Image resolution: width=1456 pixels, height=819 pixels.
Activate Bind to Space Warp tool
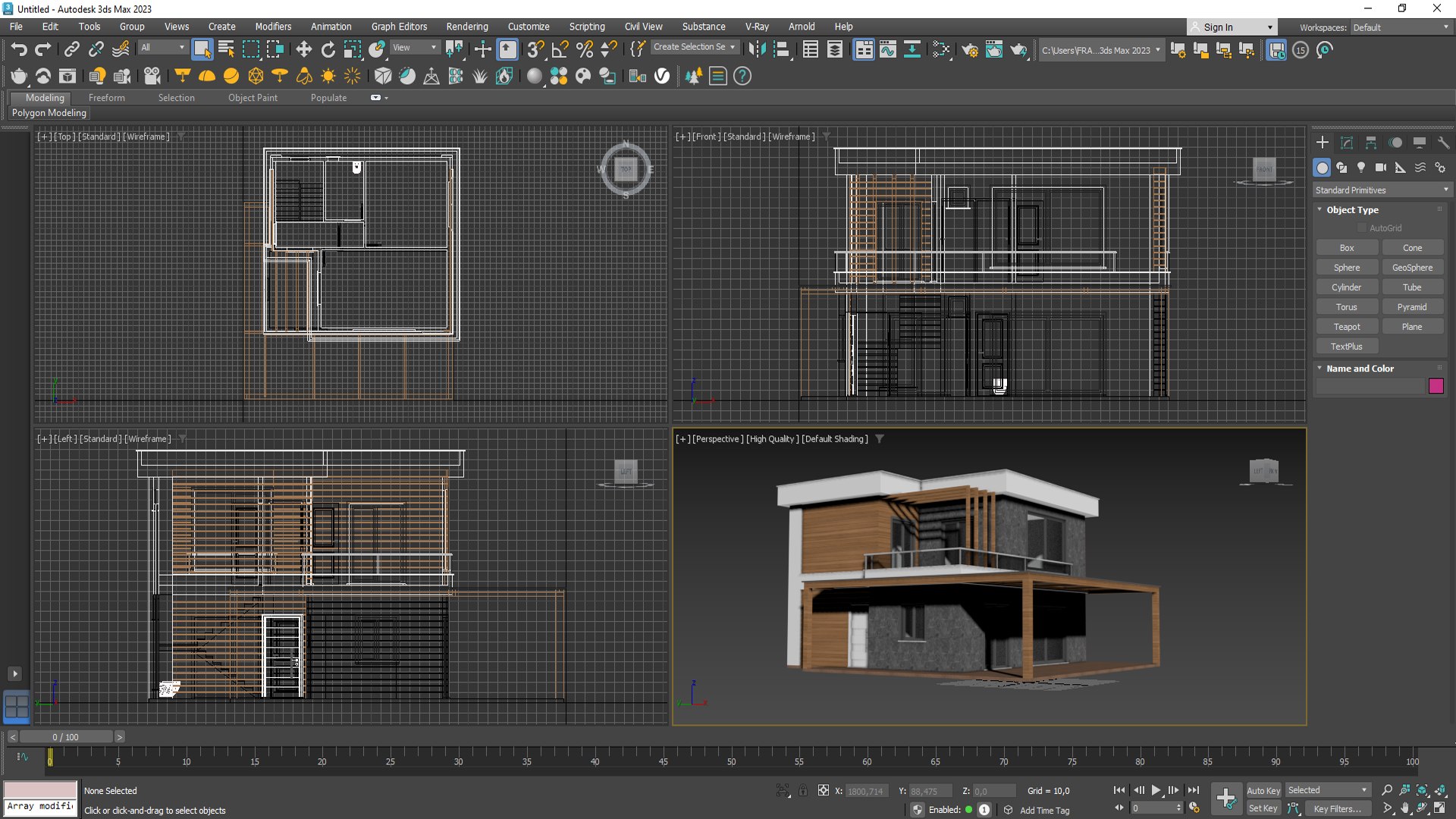click(x=121, y=50)
